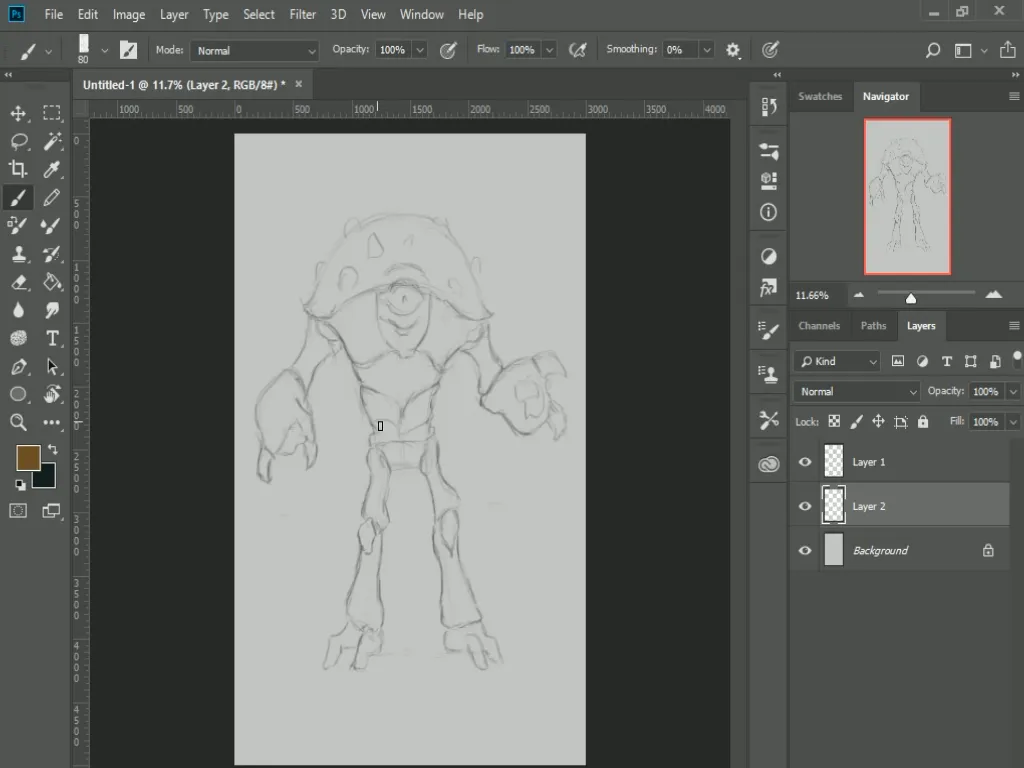Screen dimensions: 1024x768
Task: Open the layer Fill dropdown arrow
Action: 1012,422
